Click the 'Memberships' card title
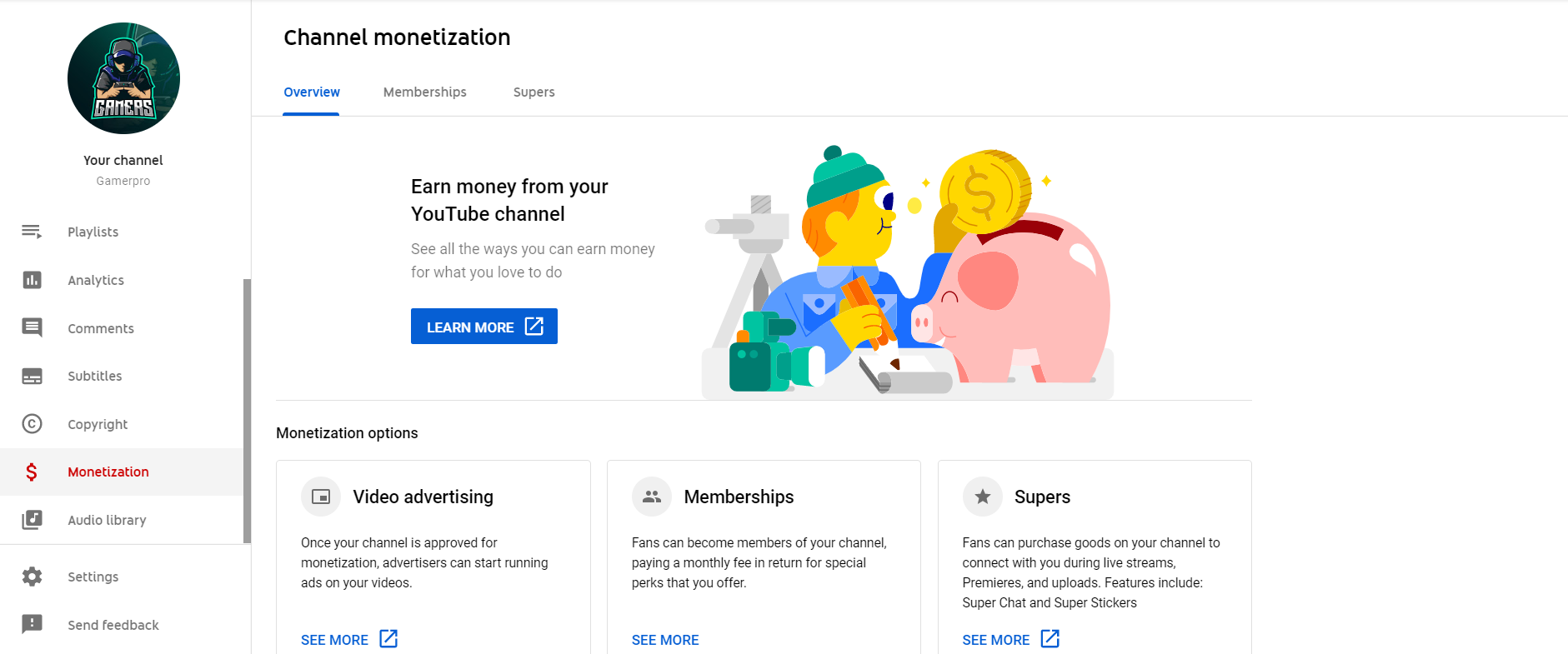The width and height of the screenshot is (1568, 654). (739, 497)
